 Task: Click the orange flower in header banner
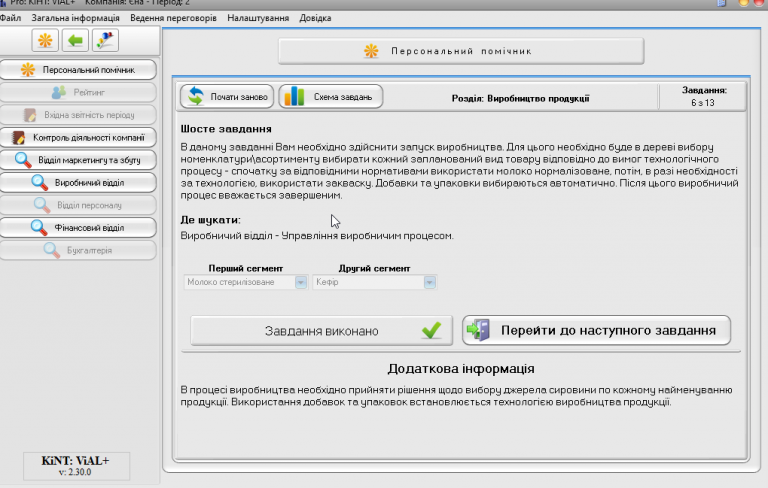click(x=371, y=50)
